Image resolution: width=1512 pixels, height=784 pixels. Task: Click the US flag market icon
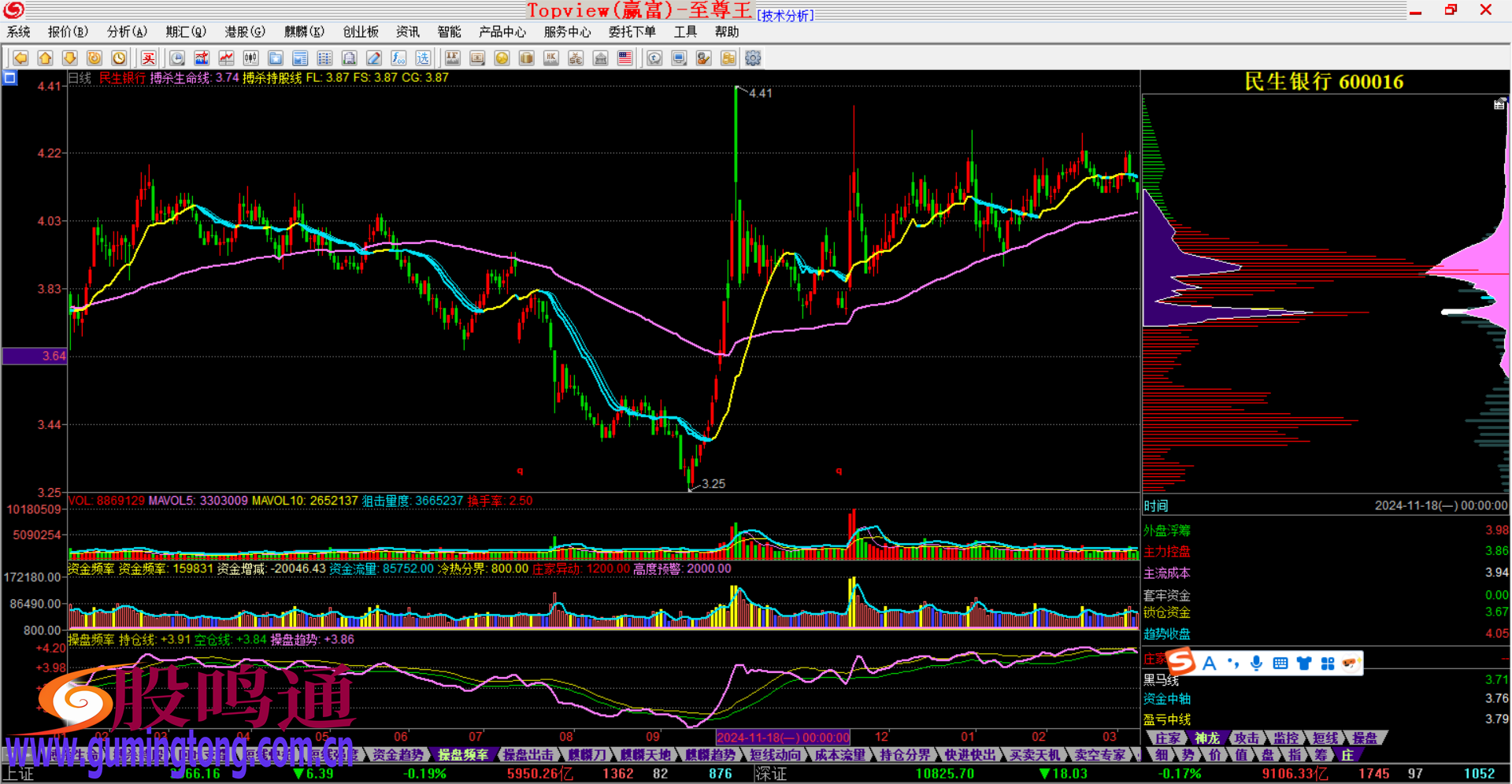pyautogui.click(x=625, y=58)
